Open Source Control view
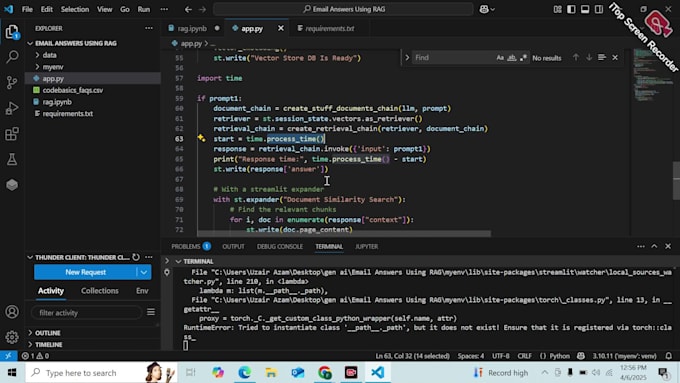The height and width of the screenshot is (383, 680). click(12, 82)
